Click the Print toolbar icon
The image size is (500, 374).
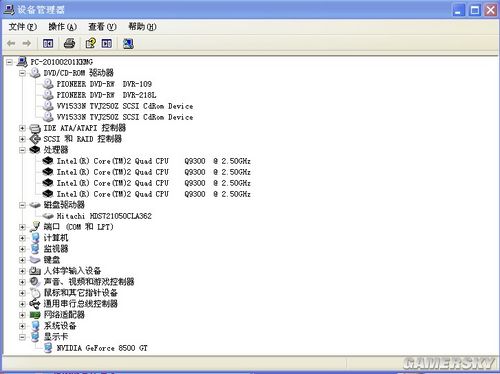click(69, 43)
